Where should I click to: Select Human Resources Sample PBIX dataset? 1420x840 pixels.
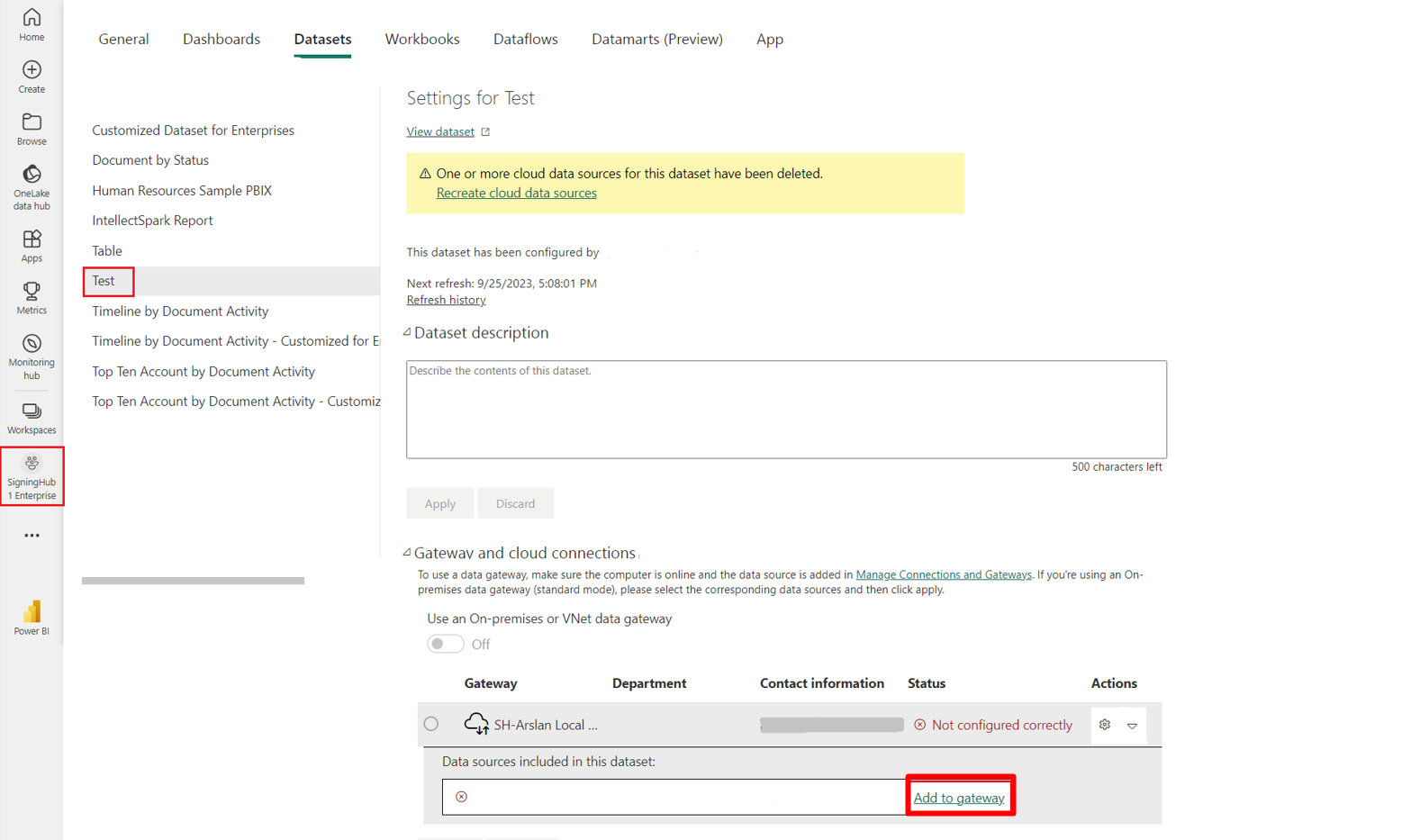[182, 191]
